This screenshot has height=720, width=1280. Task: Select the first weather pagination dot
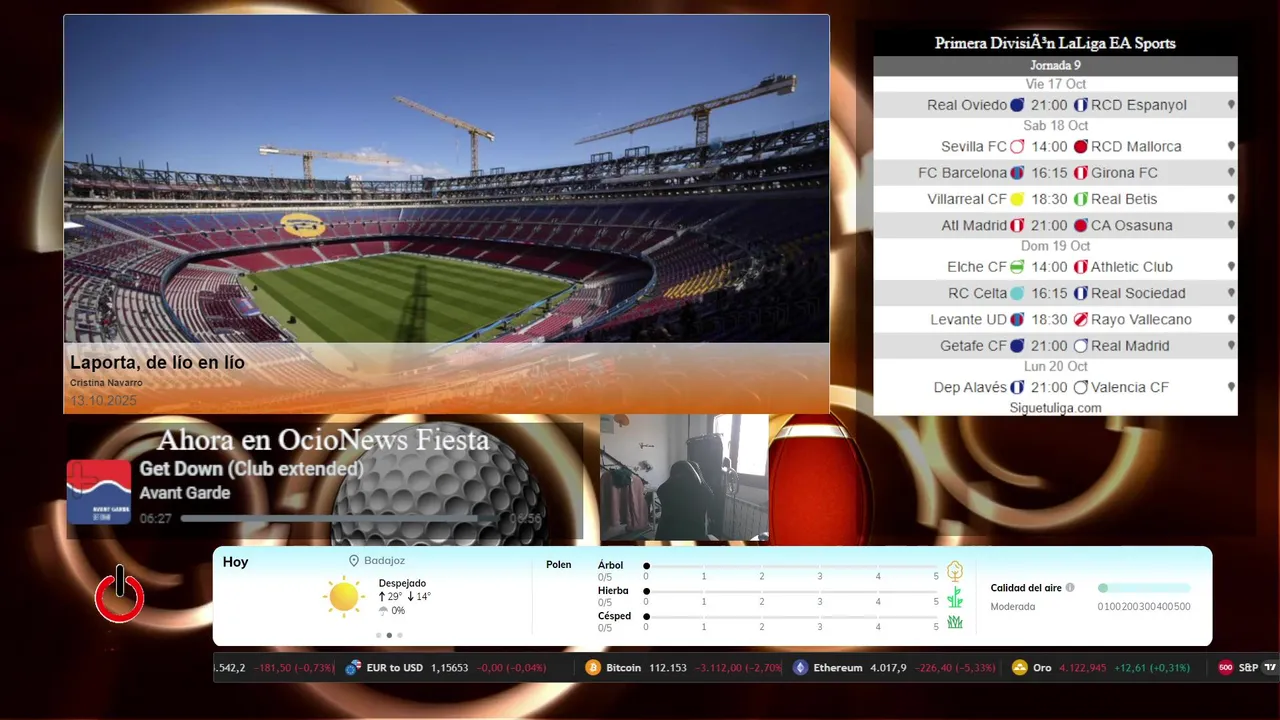click(x=378, y=635)
